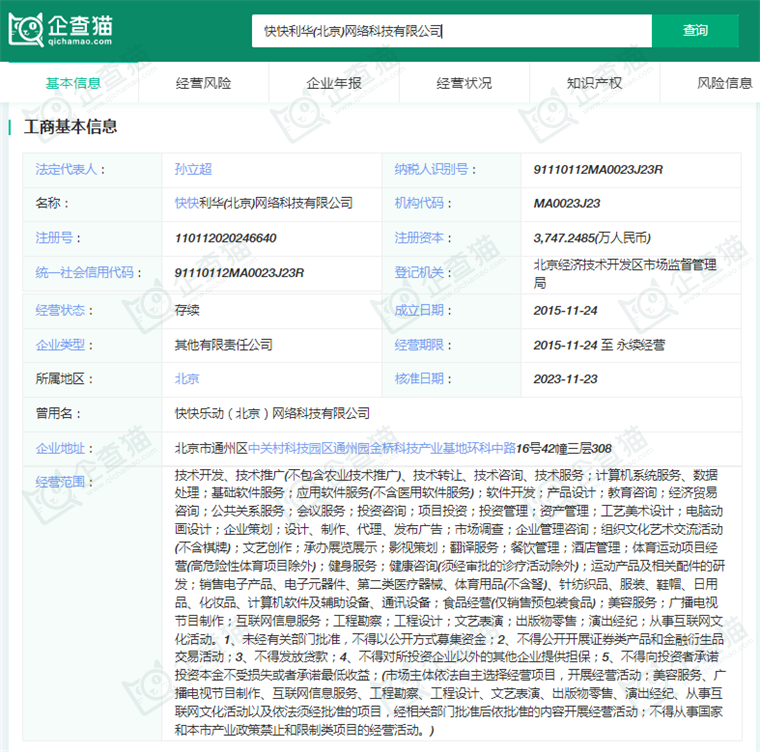Image resolution: width=760 pixels, height=752 pixels.
Task: Click the 北京 region link
Action: pyautogui.click(x=187, y=379)
